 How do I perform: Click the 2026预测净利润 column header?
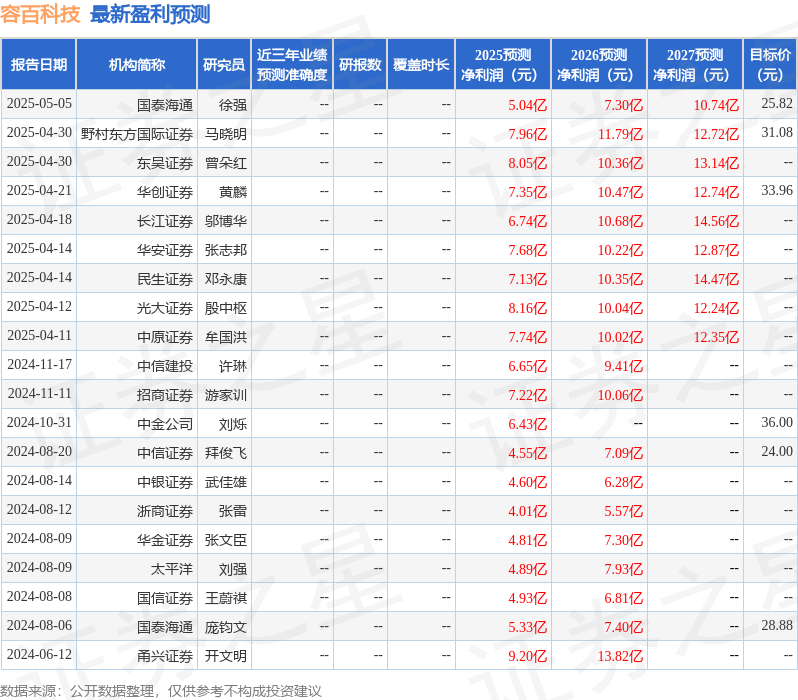point(599,65)
